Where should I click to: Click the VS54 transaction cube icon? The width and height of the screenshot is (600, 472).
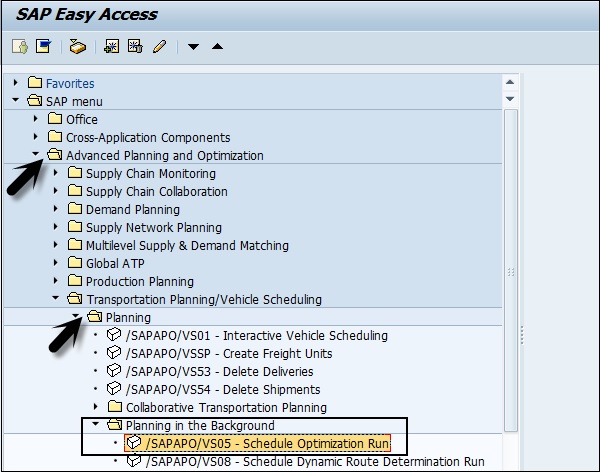(114, 389)
